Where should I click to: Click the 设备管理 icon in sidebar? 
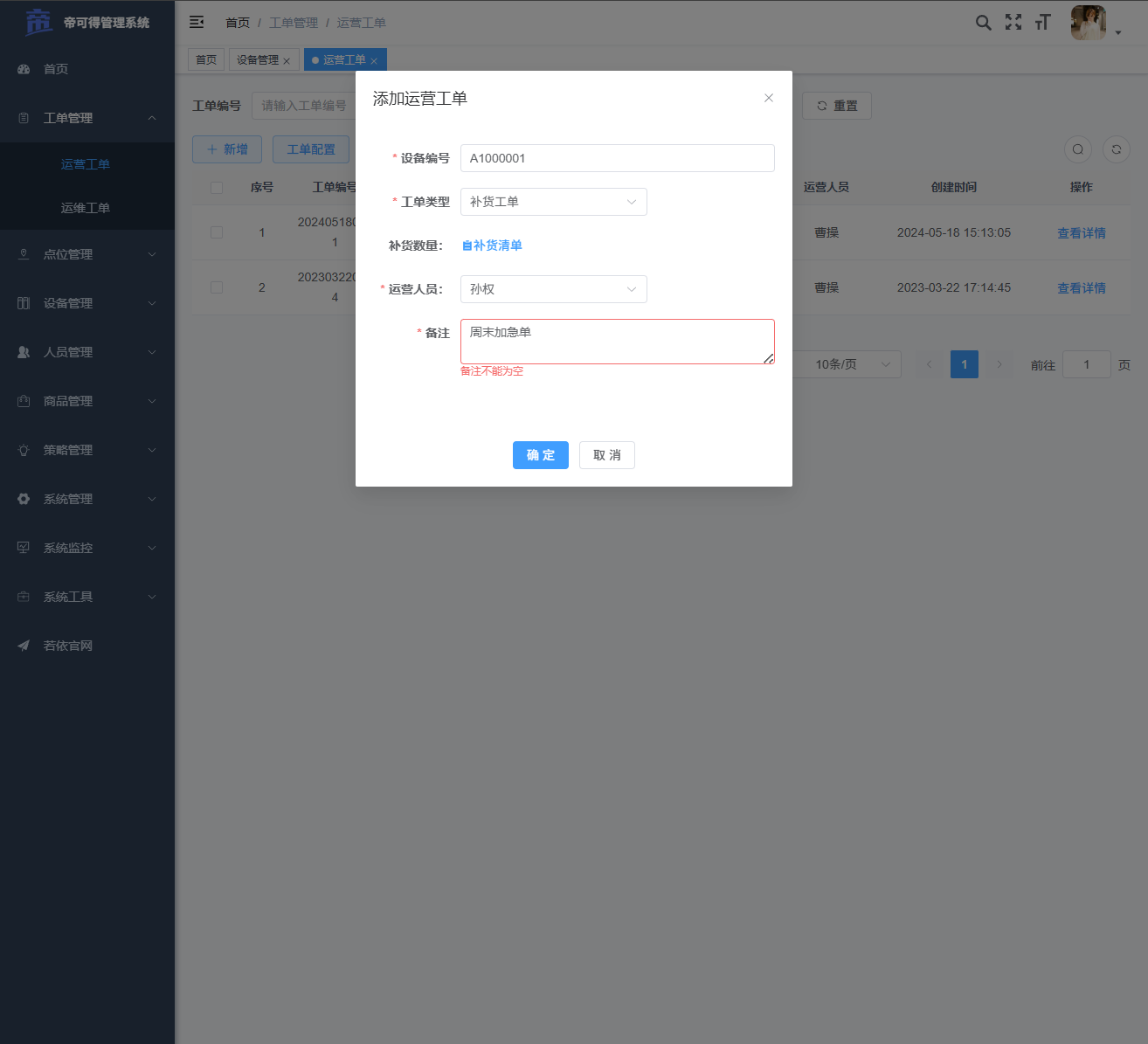24,303
